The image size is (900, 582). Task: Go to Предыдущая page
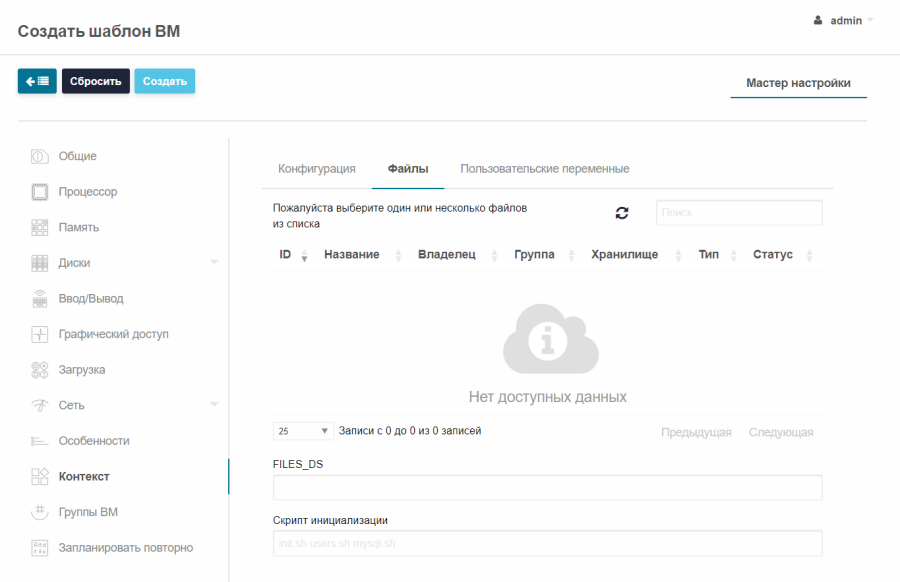pos(696,432)
